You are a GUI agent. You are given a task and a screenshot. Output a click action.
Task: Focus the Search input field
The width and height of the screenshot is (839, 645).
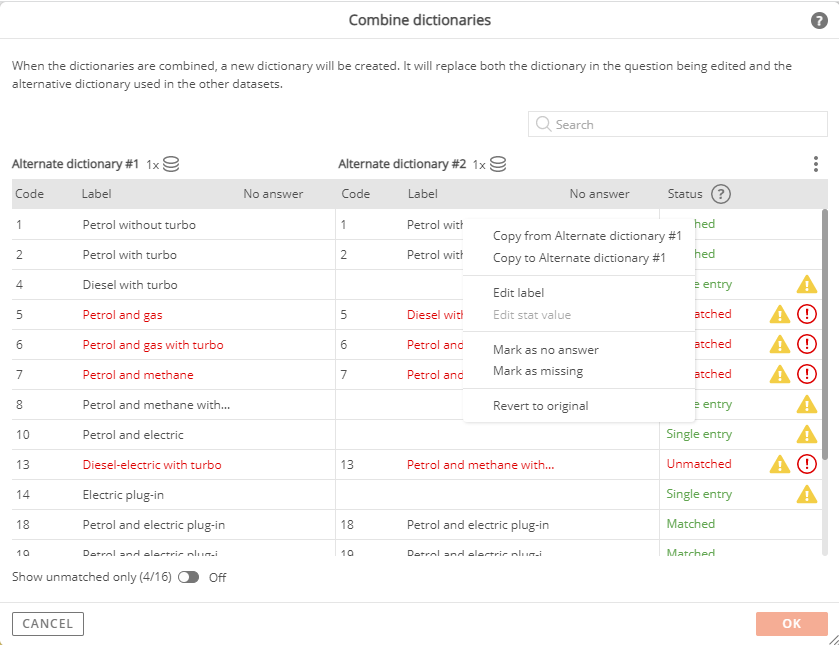click(x=677, y=124)
